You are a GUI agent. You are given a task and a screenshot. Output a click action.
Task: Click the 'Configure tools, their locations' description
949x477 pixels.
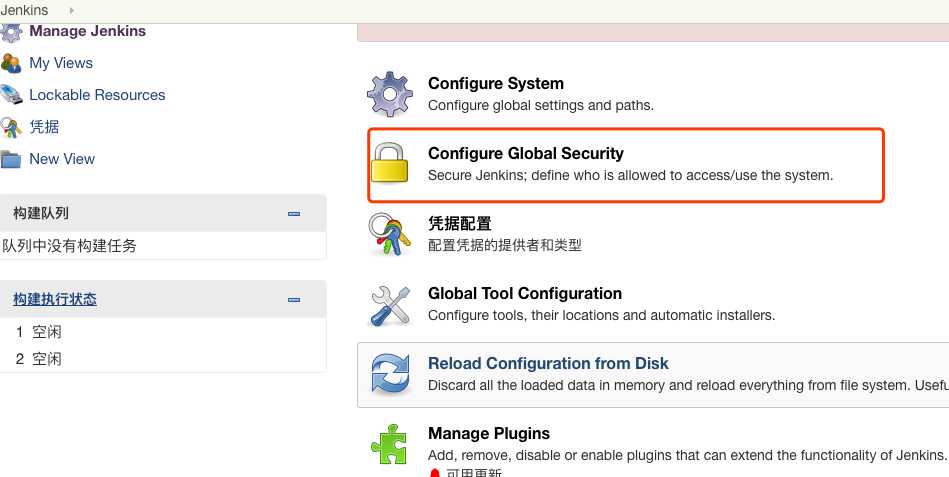click(x=601, y=315)
